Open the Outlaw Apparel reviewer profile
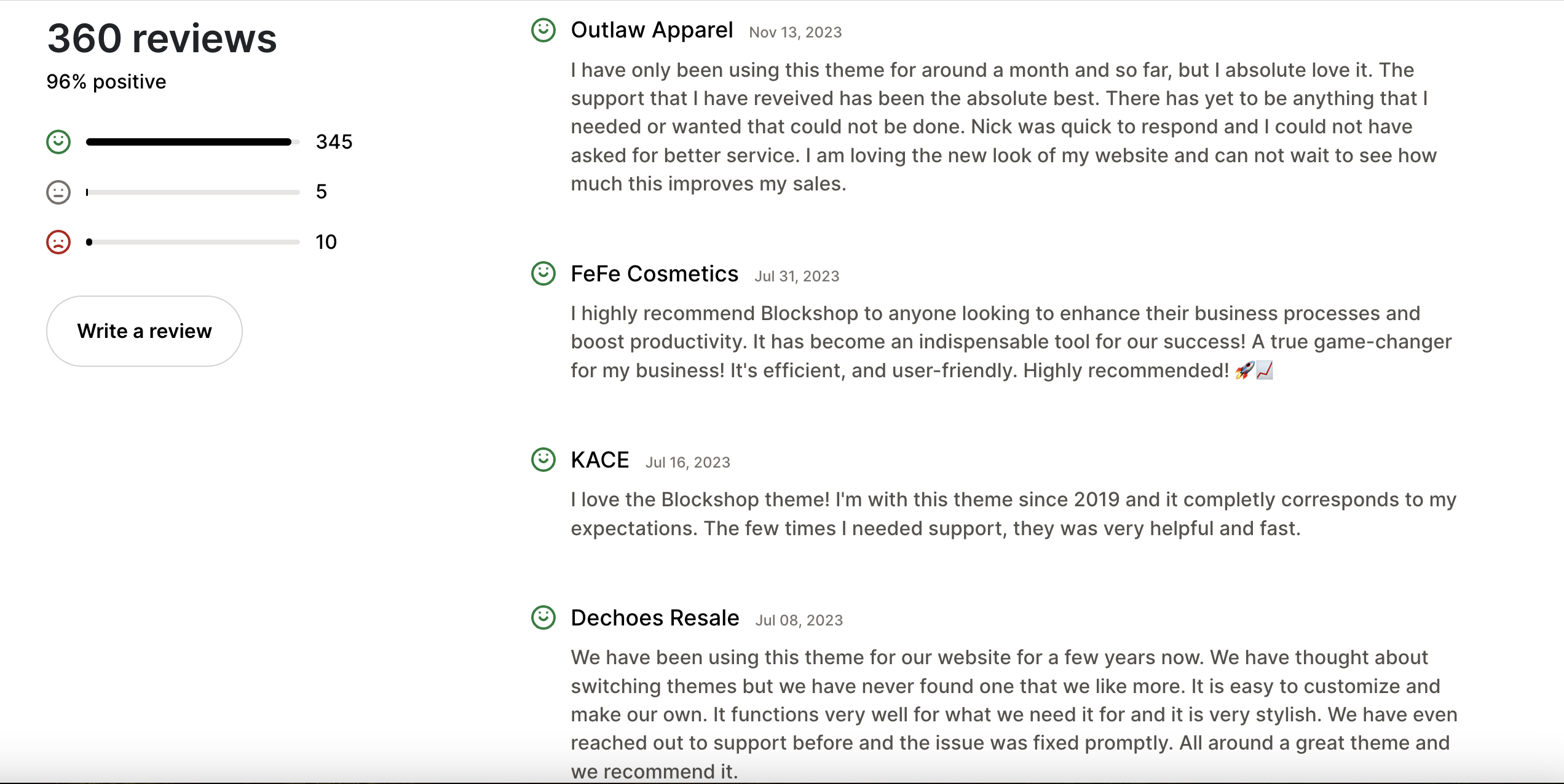Viewport: 1564px width, 784px height. [652, 29]
